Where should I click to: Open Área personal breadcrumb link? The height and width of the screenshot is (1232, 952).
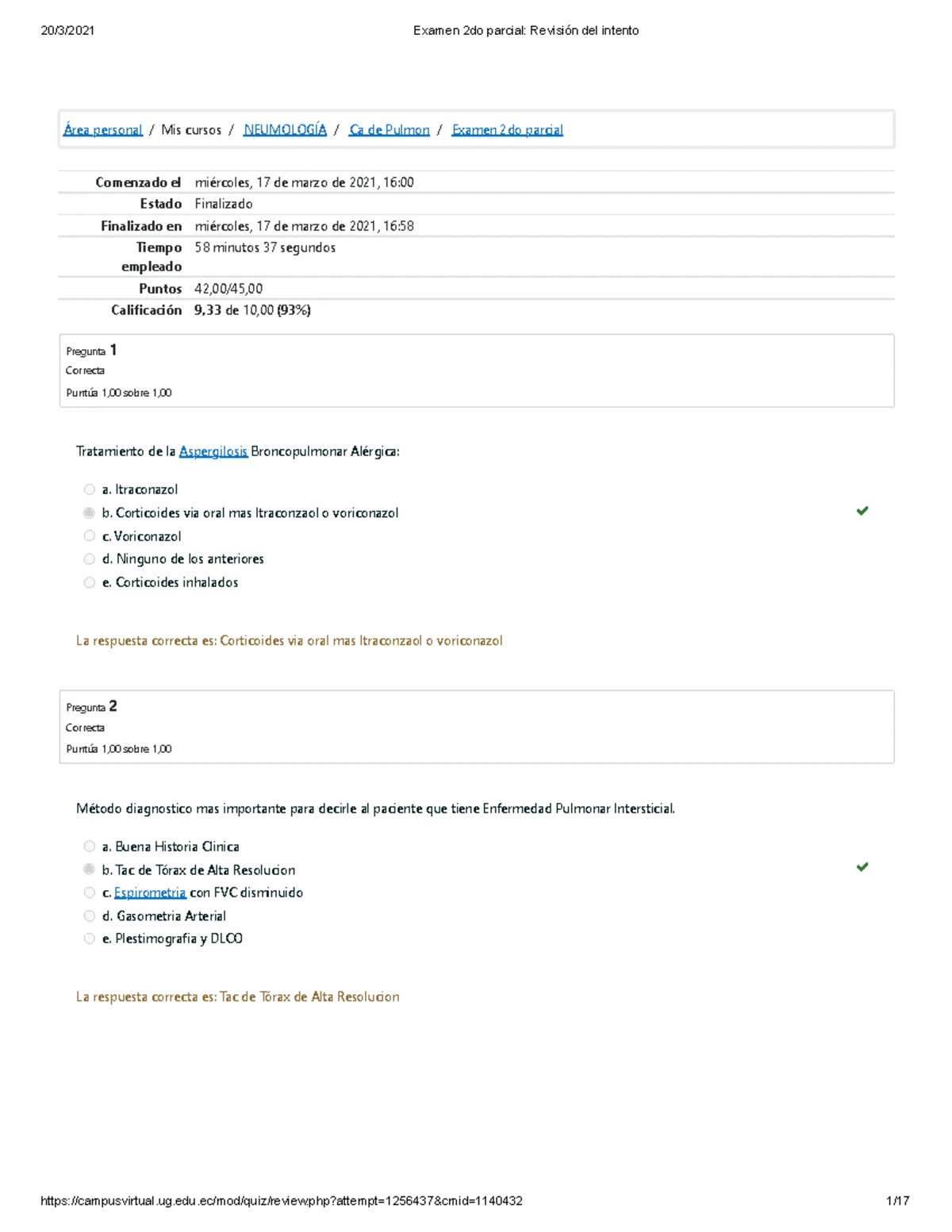click(x=103, y=130)
